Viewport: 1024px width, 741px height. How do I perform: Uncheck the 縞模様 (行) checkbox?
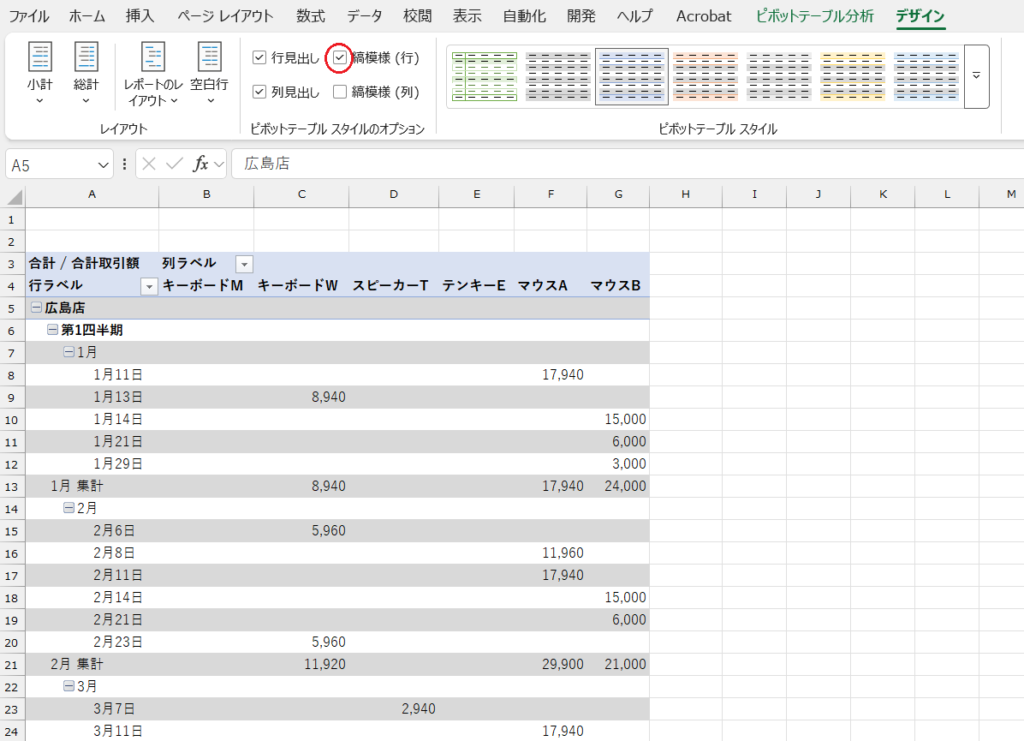point(340,58)
